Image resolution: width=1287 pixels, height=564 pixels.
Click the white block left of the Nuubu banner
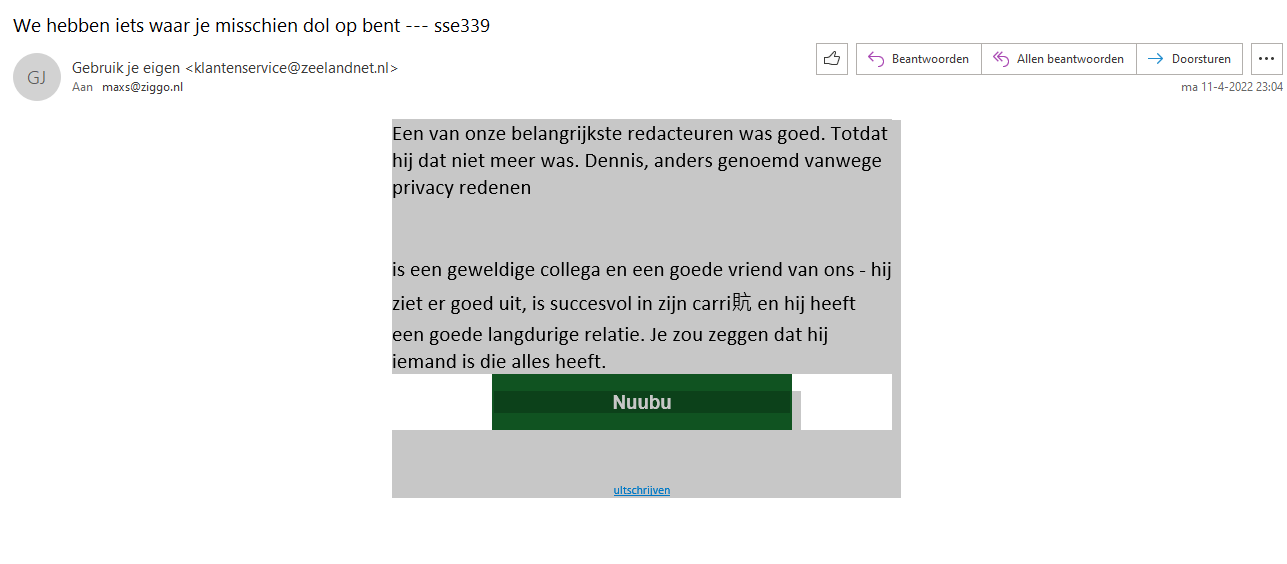441,402
